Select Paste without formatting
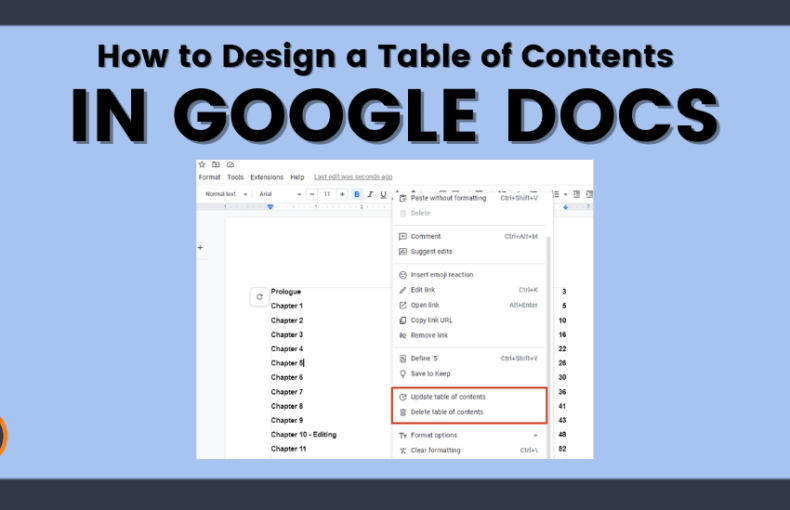Viewport: 790px width, 510px height. click(x=448, y=198)
